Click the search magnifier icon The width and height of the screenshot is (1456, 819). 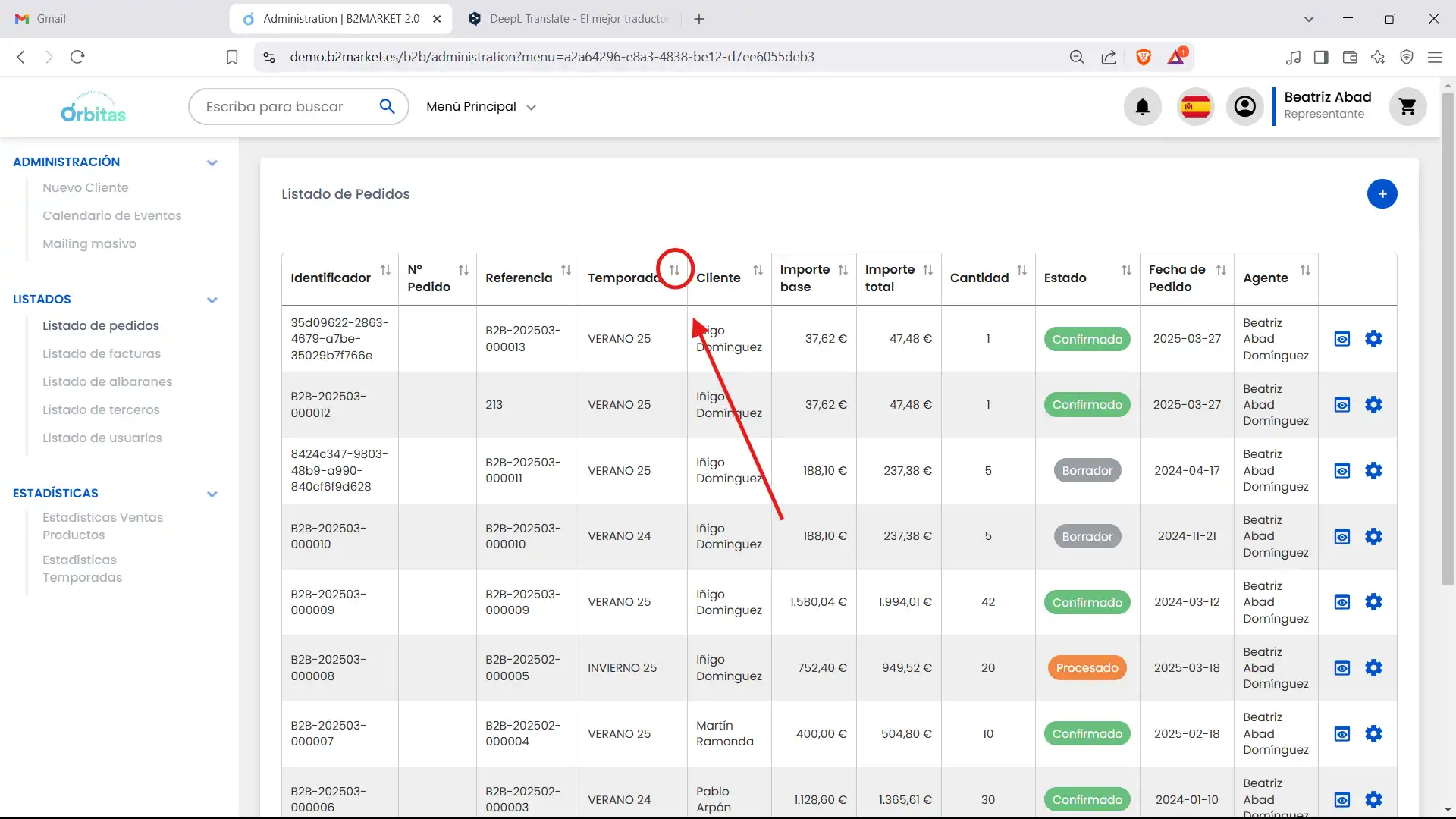pyautogui.click(x=387, y=107)
